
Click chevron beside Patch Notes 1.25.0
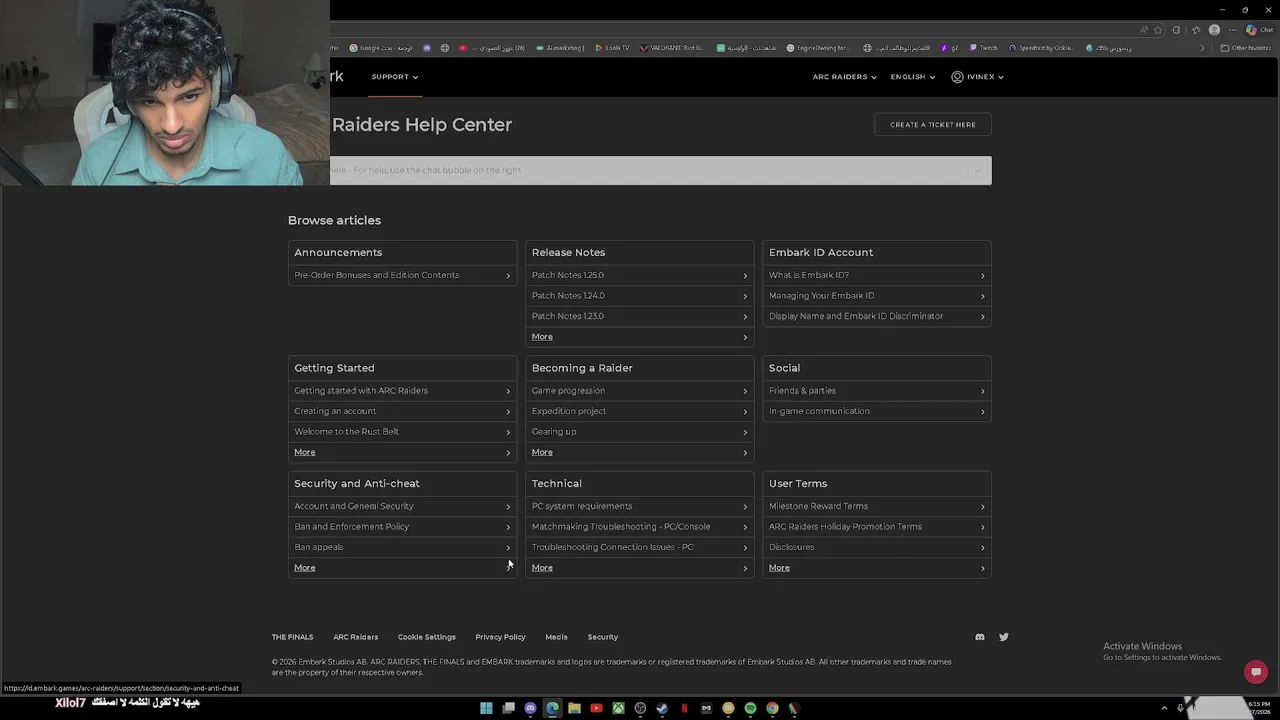click(745, 275)
